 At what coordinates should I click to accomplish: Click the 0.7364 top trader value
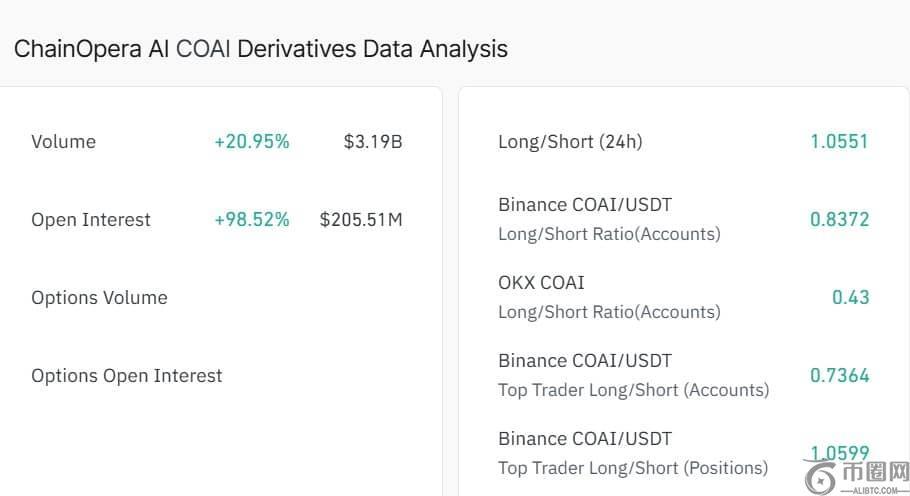click(x=839, y=376)
